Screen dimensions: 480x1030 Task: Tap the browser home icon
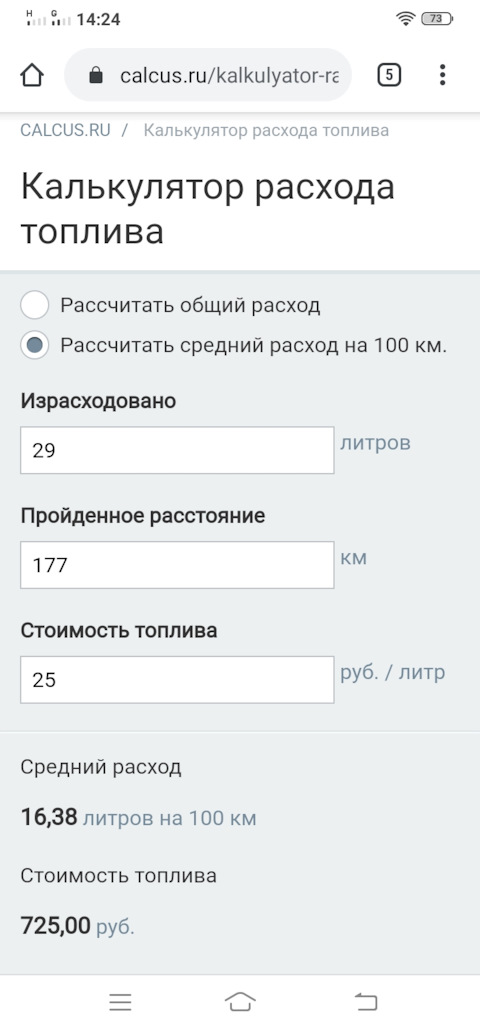coord(32,76)
